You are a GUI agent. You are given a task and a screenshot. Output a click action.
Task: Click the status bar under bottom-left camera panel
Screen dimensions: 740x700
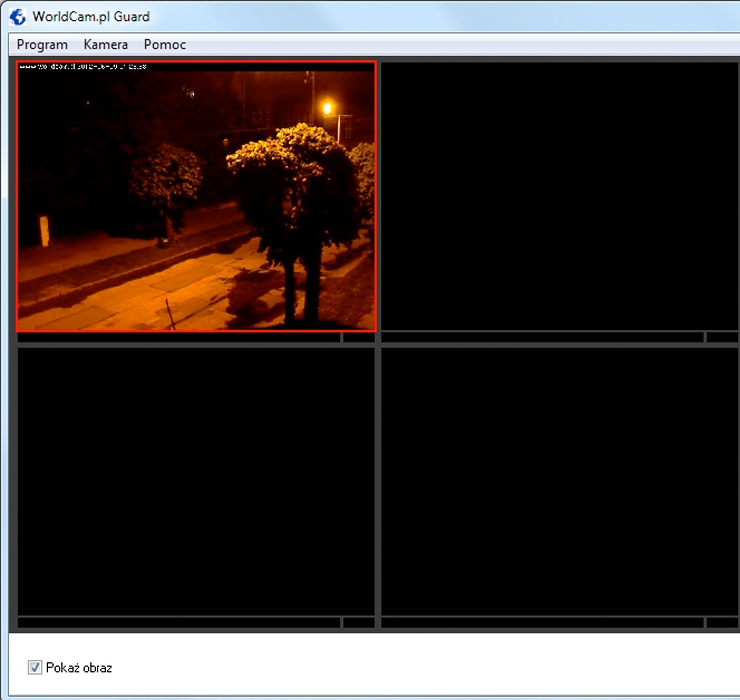(x=179, y=623)
